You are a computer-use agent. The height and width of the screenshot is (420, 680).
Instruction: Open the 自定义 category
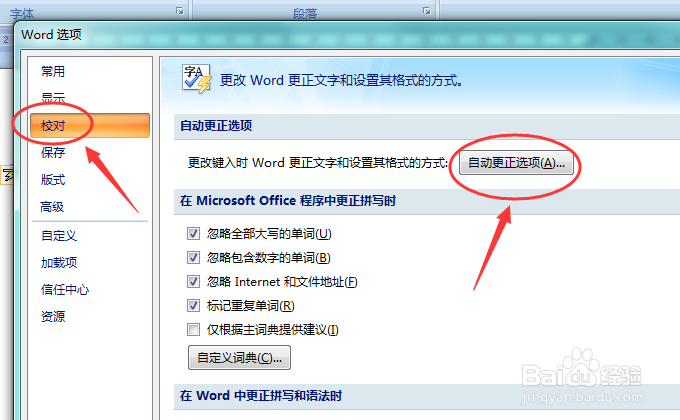59,236
